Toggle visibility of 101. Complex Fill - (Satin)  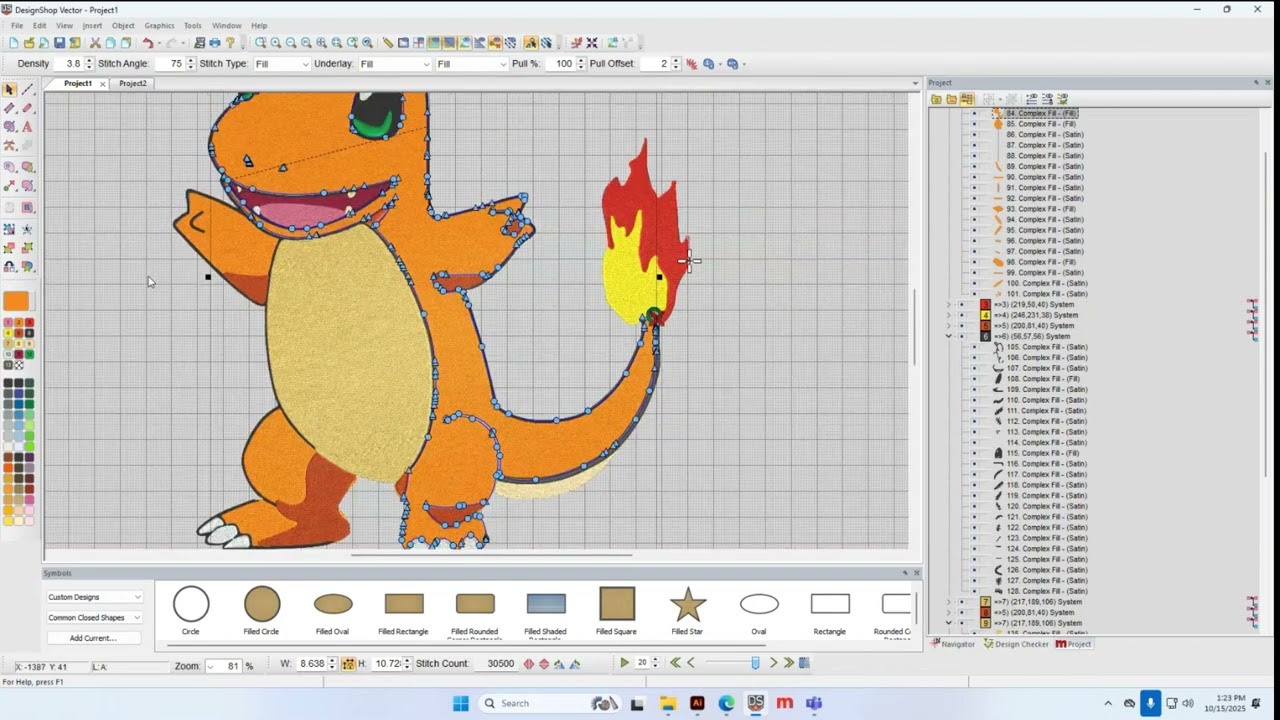click(974, 294)
